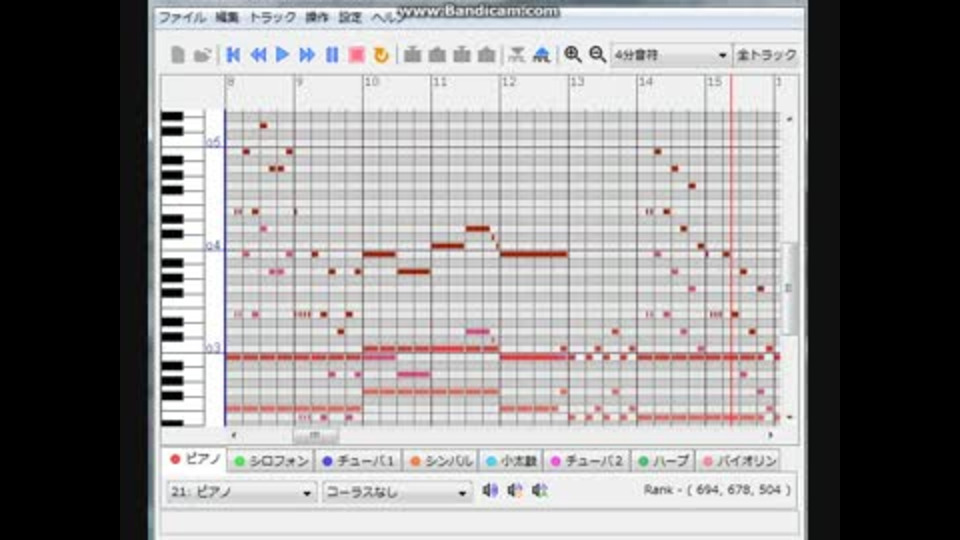Zoom in on the piano roll
960x540 pixels.
point(572,55)
